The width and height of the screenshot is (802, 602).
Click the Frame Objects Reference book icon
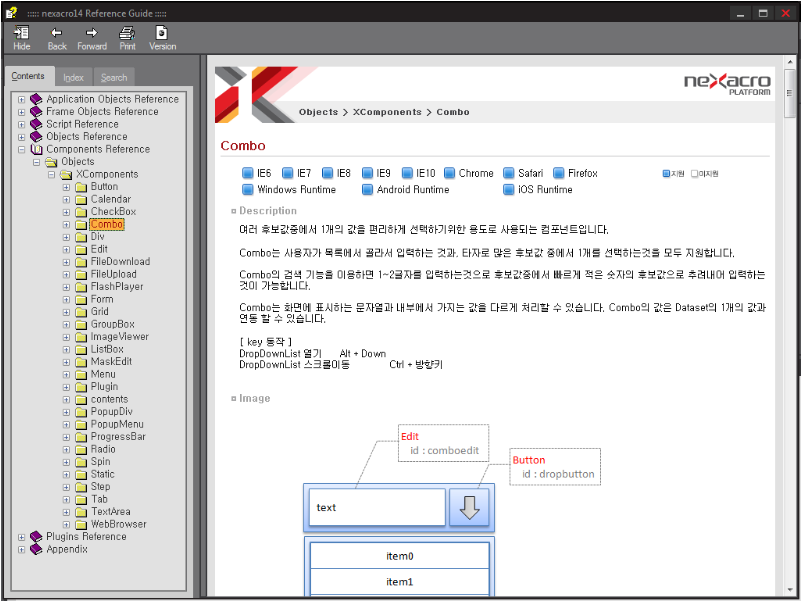coord(36,112)
